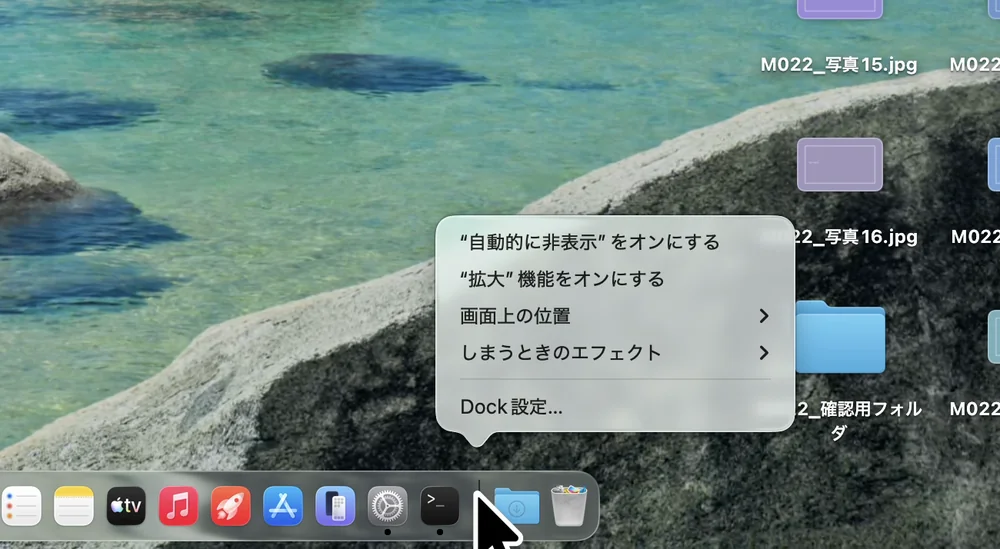
Task: Select the M022_写真16.jpg thumbnail icon
Action: pos(840,165)
